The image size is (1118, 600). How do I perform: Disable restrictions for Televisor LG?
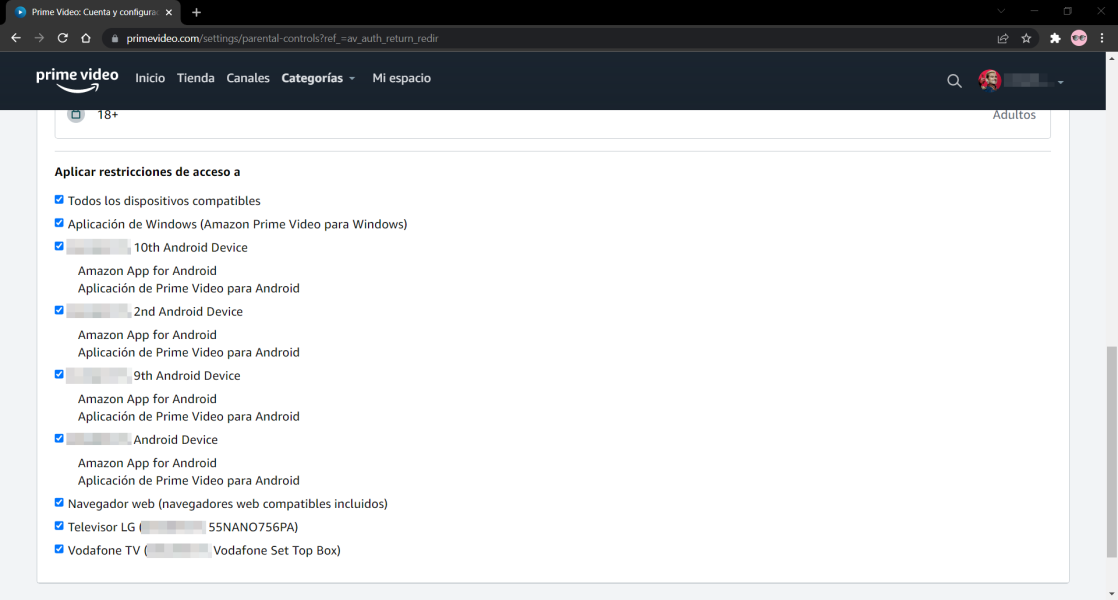pyautogui.click(x=59, y=526)
